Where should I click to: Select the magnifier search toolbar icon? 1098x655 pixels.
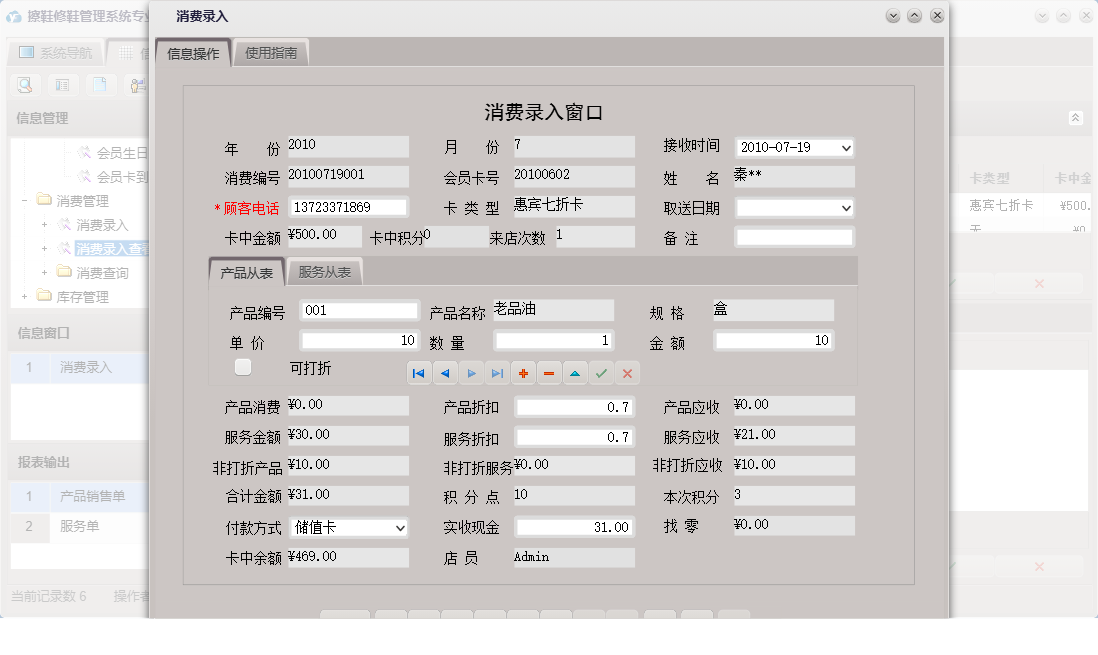[23, 85]
